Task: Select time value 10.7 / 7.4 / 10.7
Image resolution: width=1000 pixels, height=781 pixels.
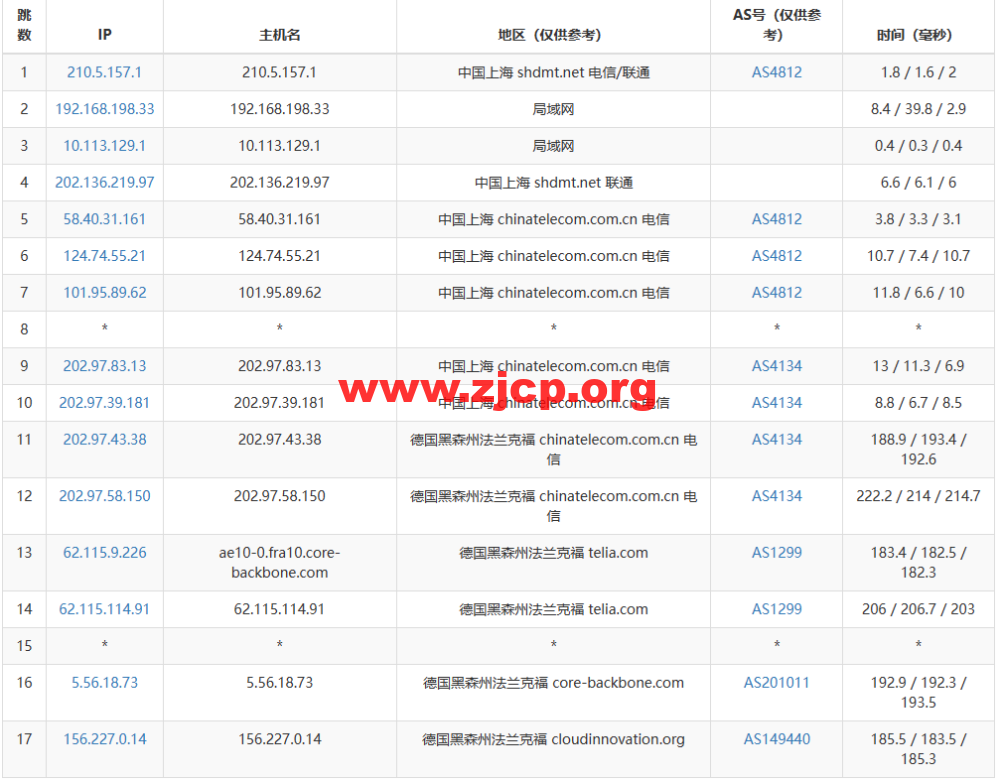Action: pyautogui.click(x=918, y=256)
